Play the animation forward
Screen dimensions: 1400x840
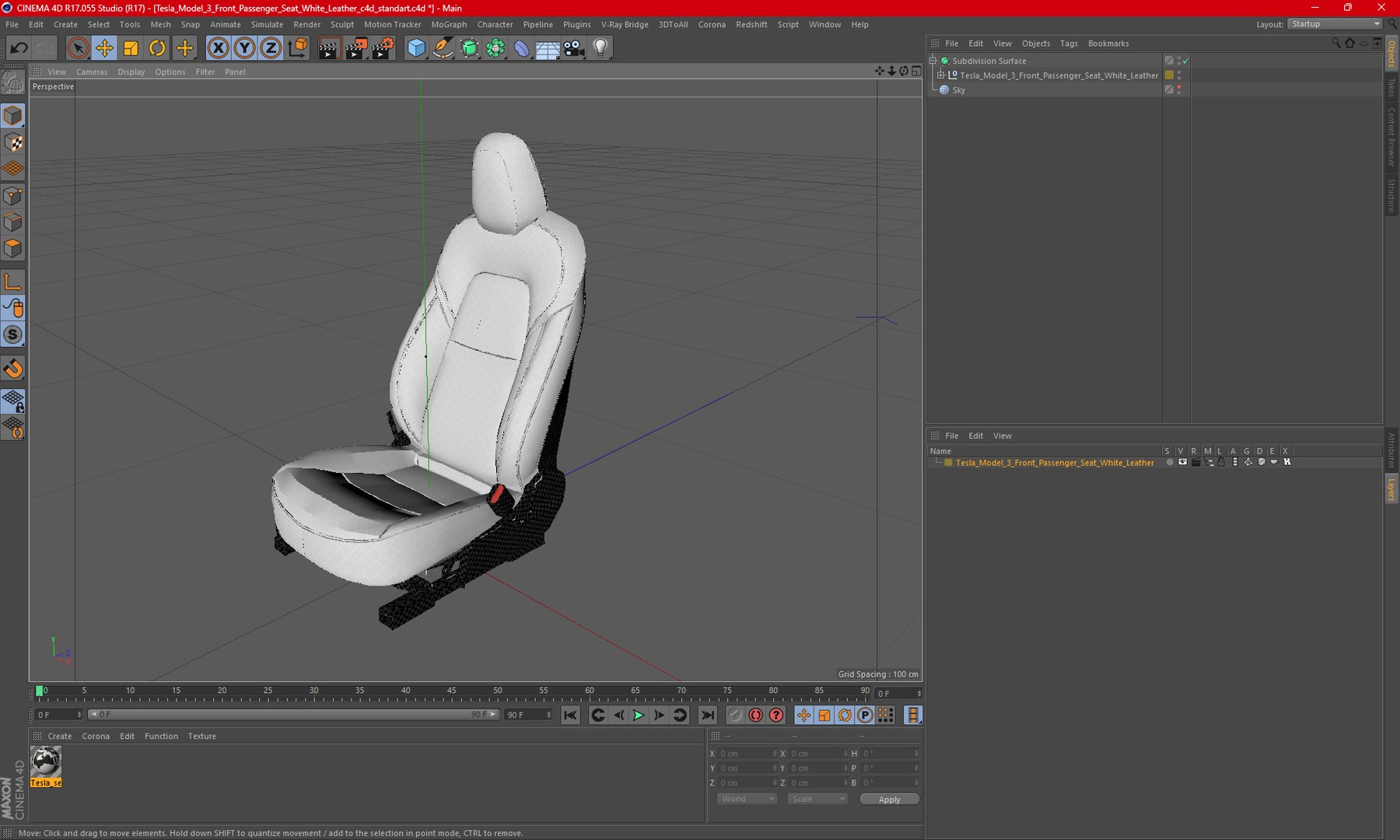(x=639, y=715)
